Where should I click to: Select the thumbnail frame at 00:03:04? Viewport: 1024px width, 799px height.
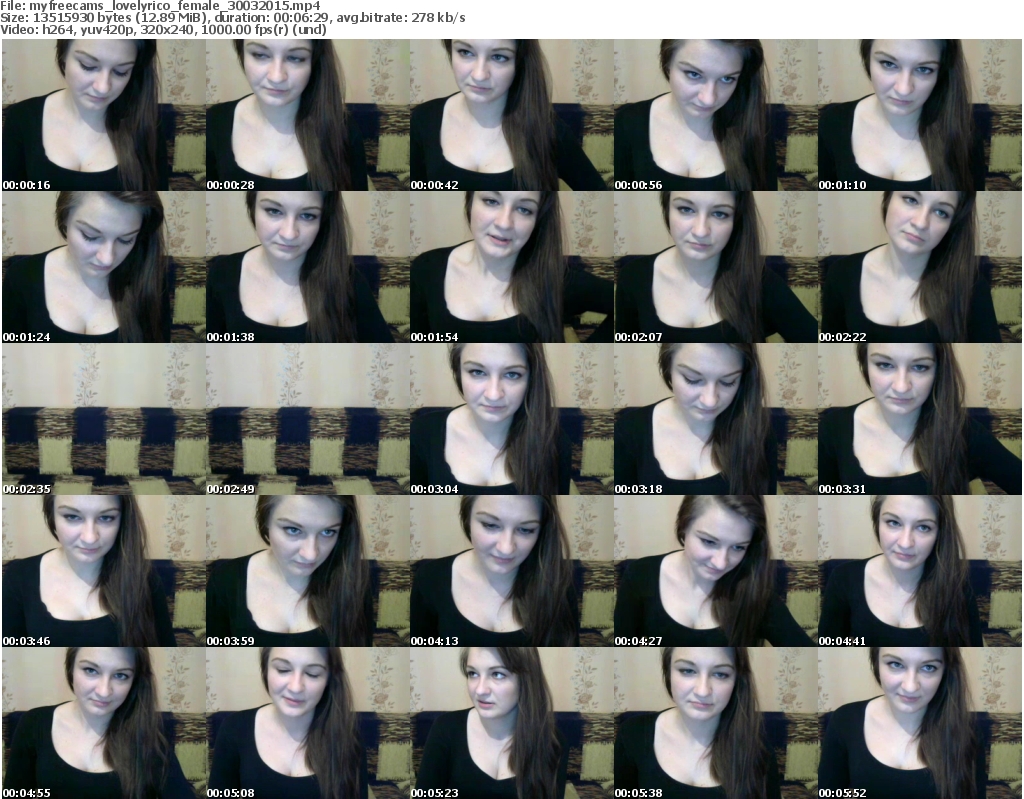click(x=511, y=419)
